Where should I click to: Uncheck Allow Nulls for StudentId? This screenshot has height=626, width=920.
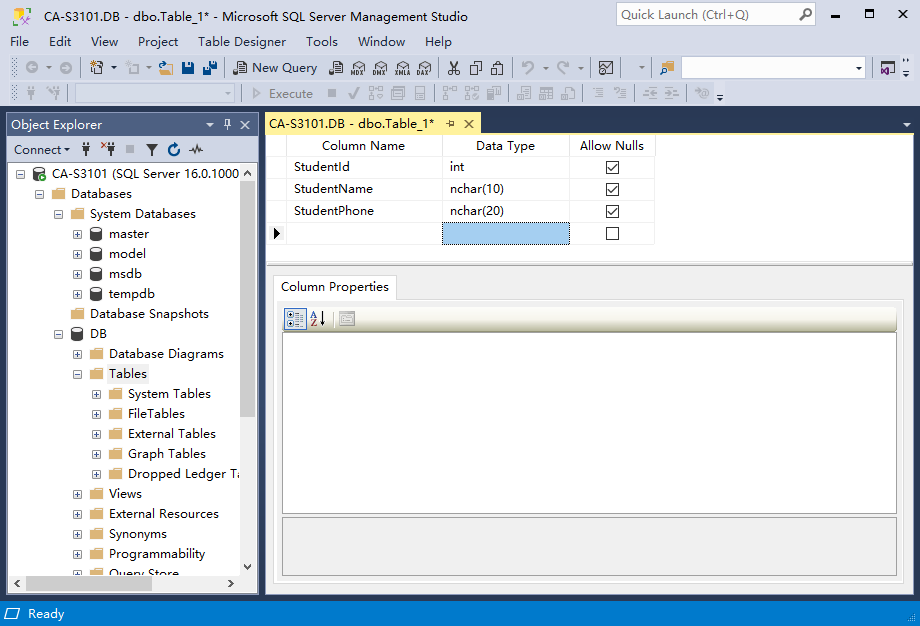[x=612, y=167]
